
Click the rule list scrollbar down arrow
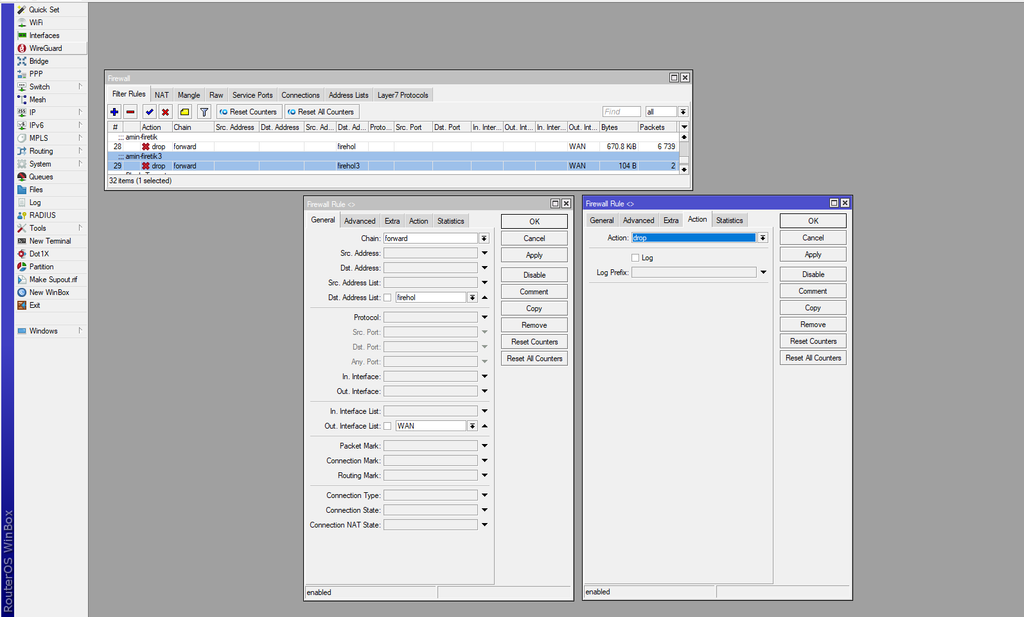click(x=684, y=169)
